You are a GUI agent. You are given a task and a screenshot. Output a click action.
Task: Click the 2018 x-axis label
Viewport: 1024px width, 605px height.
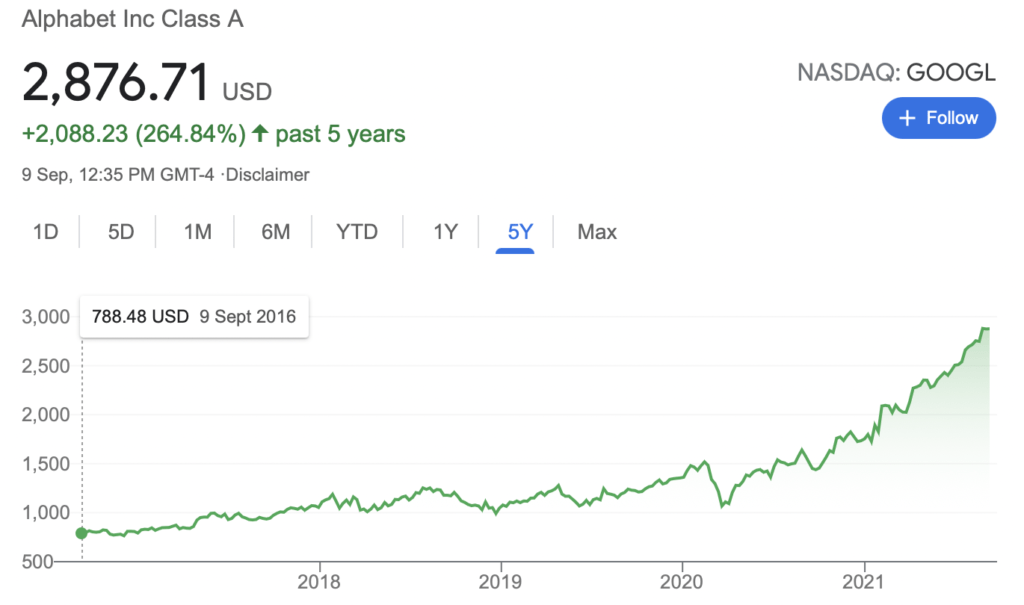pyautogui.click(x=319, y=581)
